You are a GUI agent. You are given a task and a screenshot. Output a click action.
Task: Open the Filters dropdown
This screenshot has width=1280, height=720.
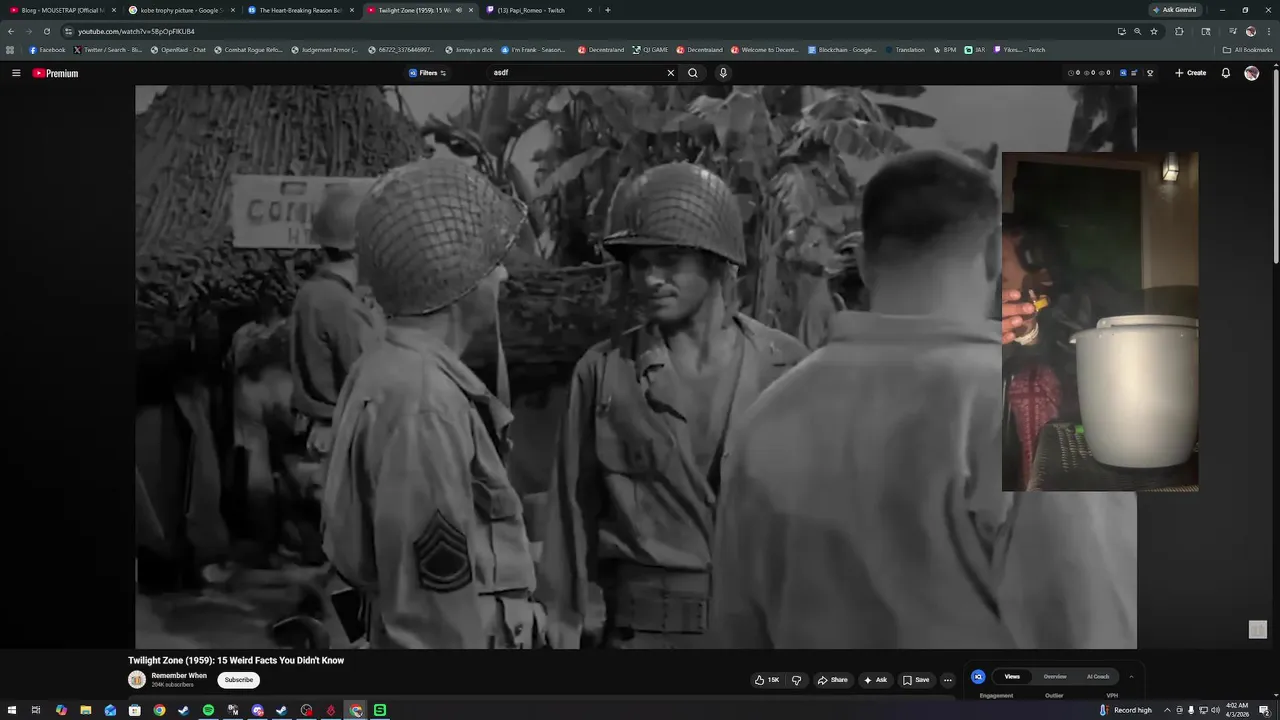(428, 73)
